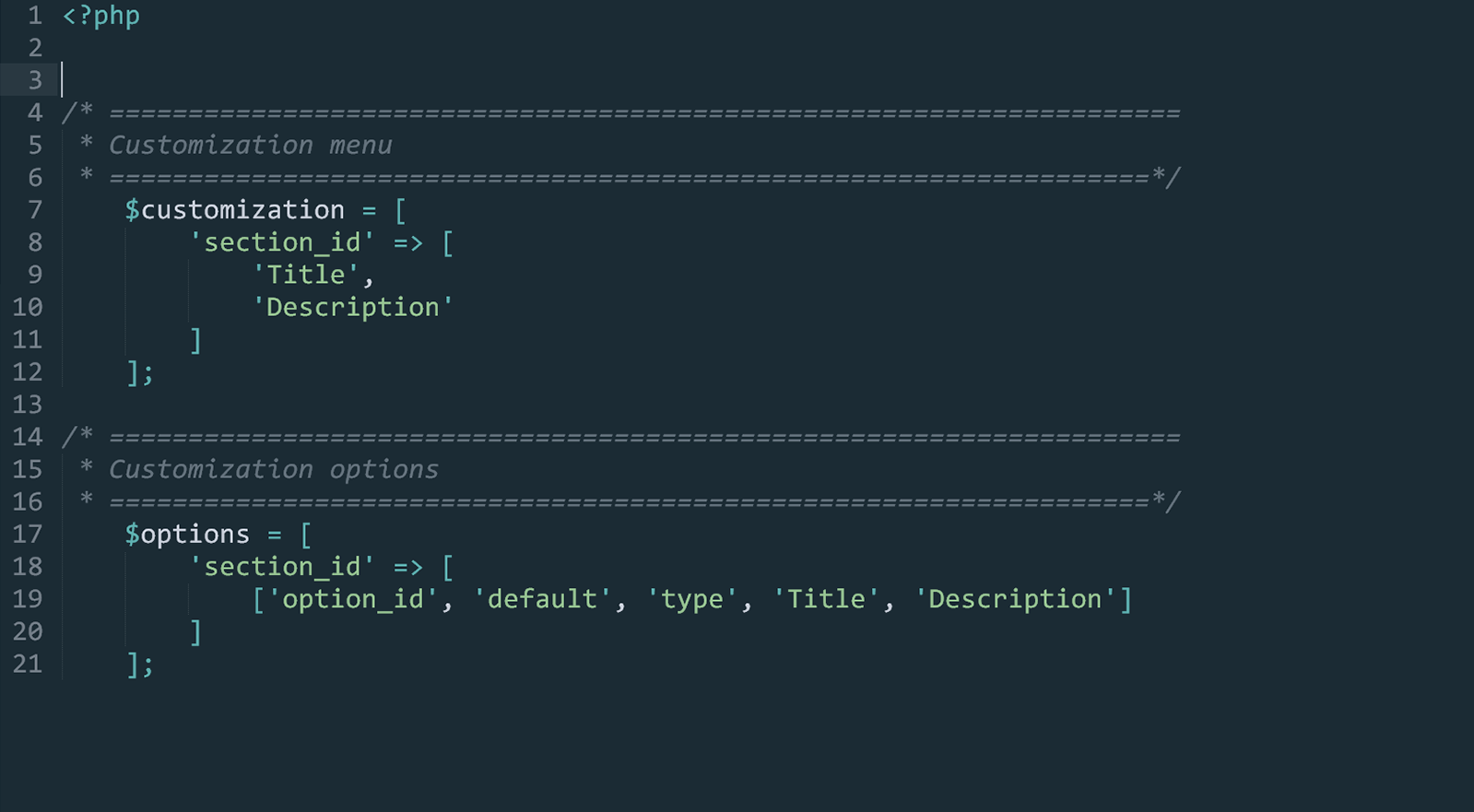Select line number 21 in the gutter

pyautogui.click(x=28, y=665)
